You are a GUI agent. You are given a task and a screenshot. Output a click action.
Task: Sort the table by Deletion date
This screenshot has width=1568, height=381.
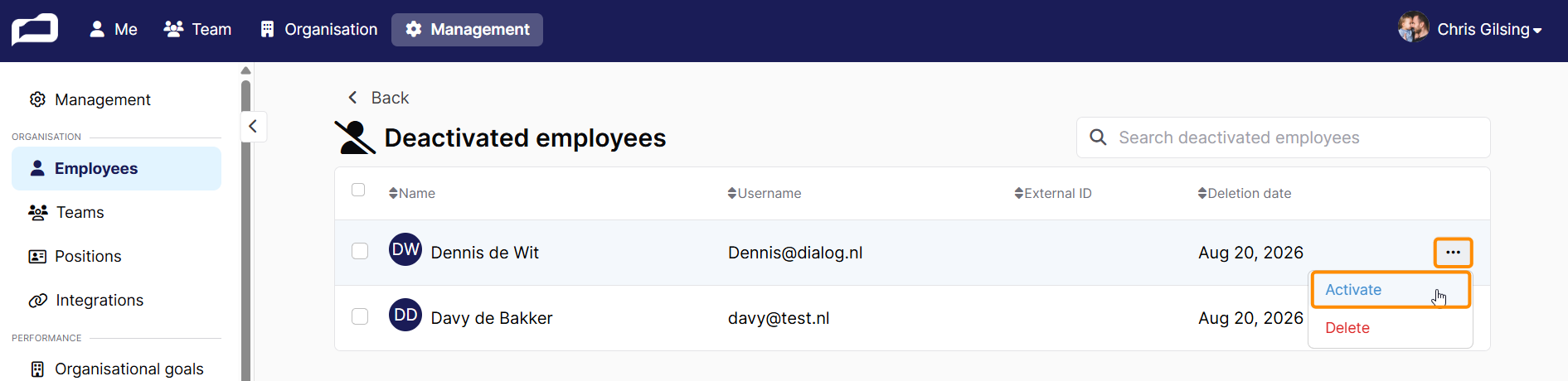(1244, 193)
